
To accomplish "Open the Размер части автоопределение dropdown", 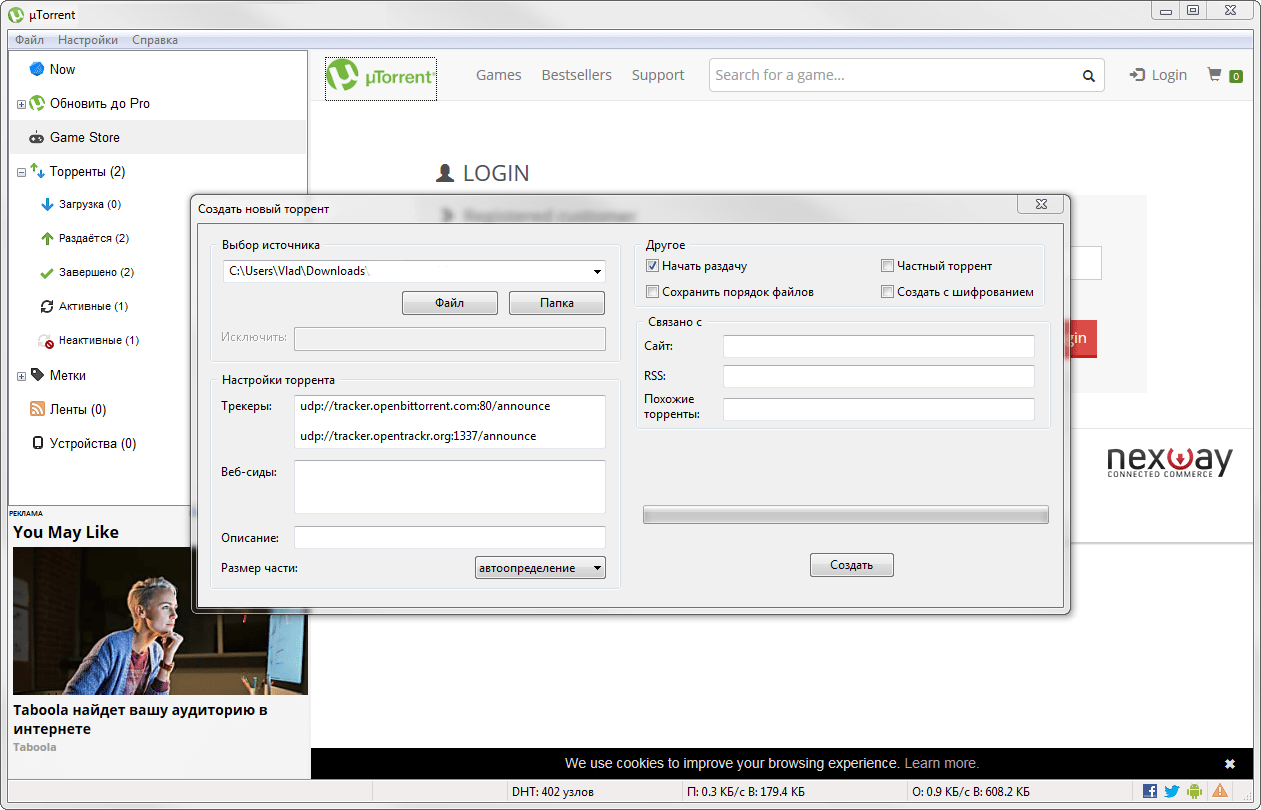I will (x=541, y=568).
